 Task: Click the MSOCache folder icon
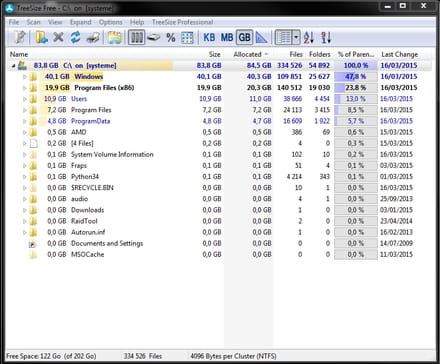click(x=33, y=255)
